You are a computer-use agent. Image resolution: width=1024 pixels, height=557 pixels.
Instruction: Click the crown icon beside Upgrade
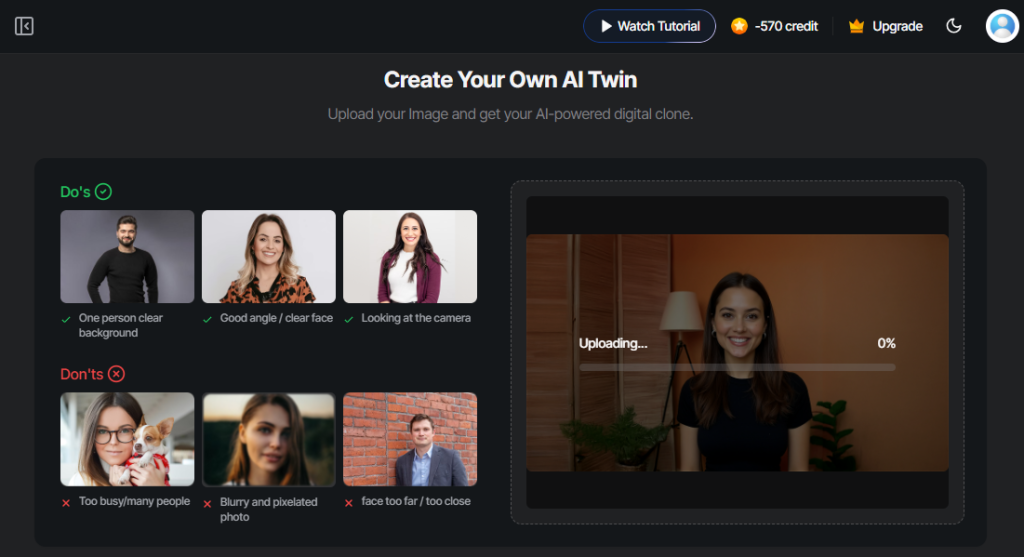[856, 26]
